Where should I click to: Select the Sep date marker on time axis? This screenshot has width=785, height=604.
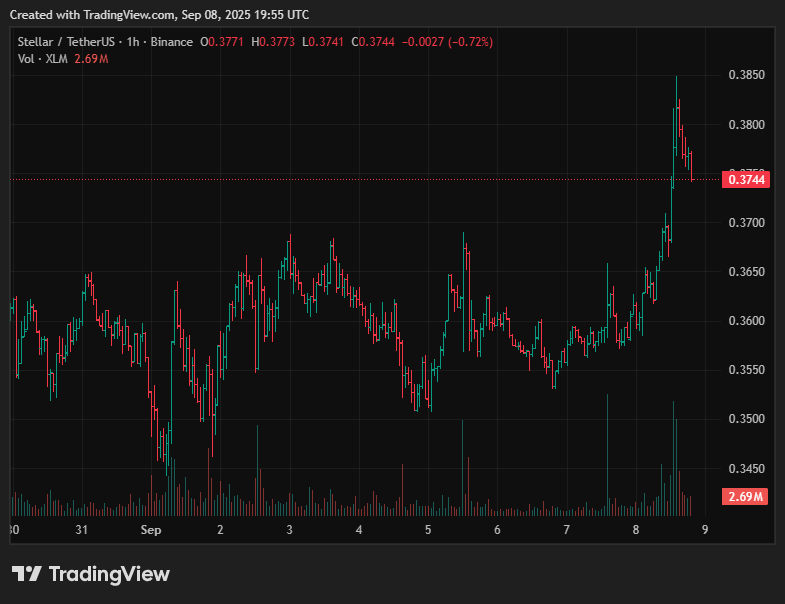click(x=150, y=529)
